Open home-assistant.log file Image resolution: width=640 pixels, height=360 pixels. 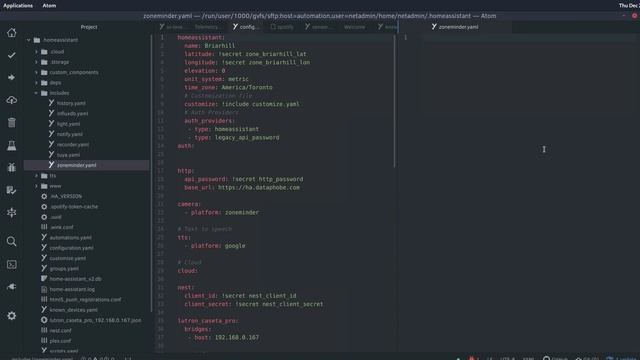(72, 289)
